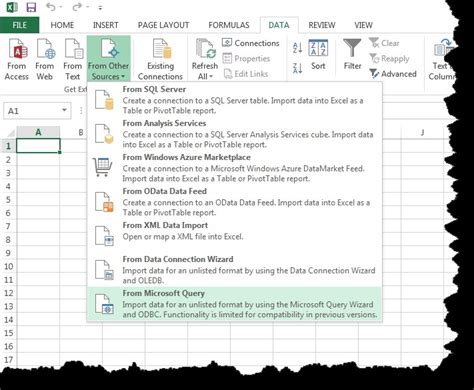Switch to the FORMULAS tab
474x390 pixels.
tap(229, 25)
